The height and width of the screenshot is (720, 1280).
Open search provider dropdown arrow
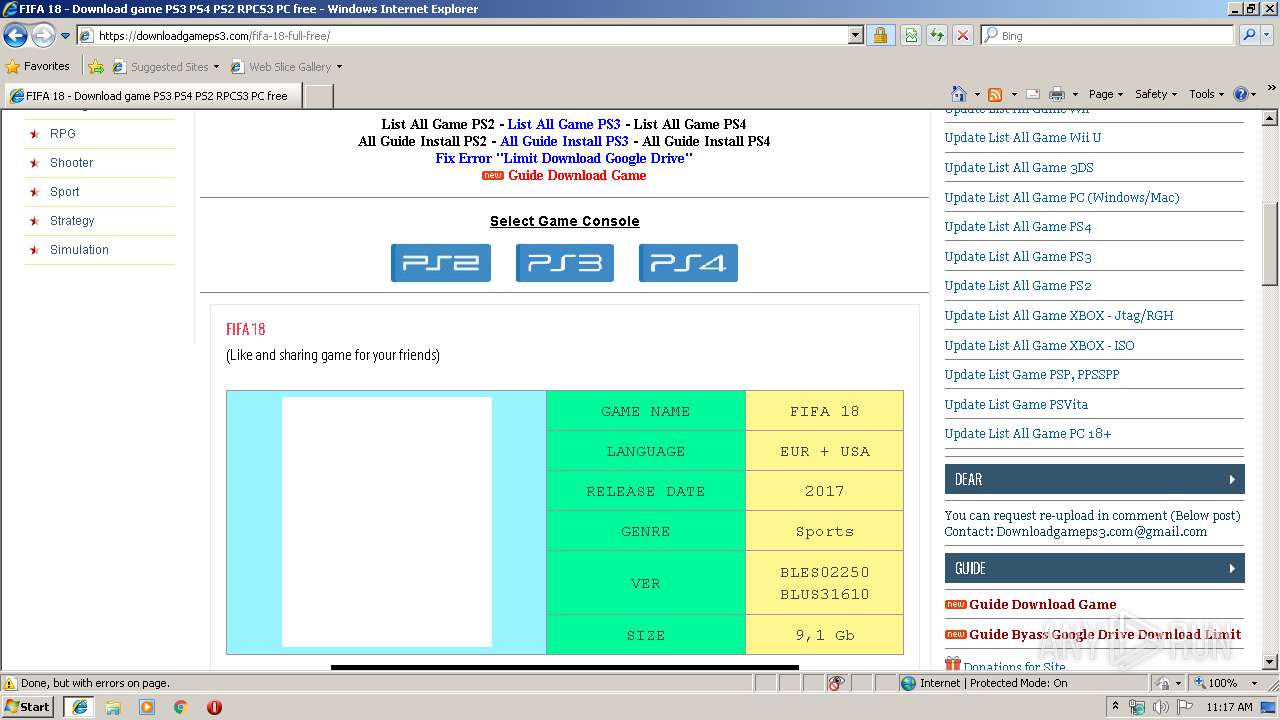click(x=1269, y=35)
